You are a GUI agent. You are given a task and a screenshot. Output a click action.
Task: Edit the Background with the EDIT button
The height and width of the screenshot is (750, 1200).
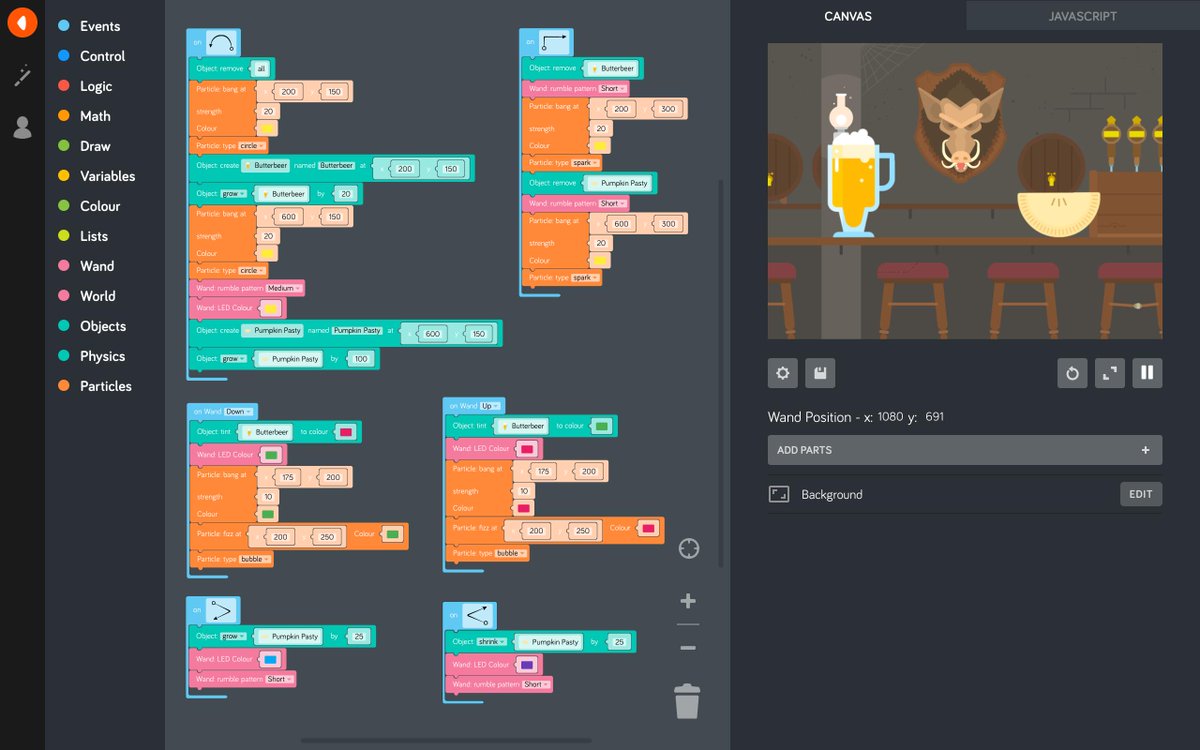pyautogui.click(x=1140, y=494)
